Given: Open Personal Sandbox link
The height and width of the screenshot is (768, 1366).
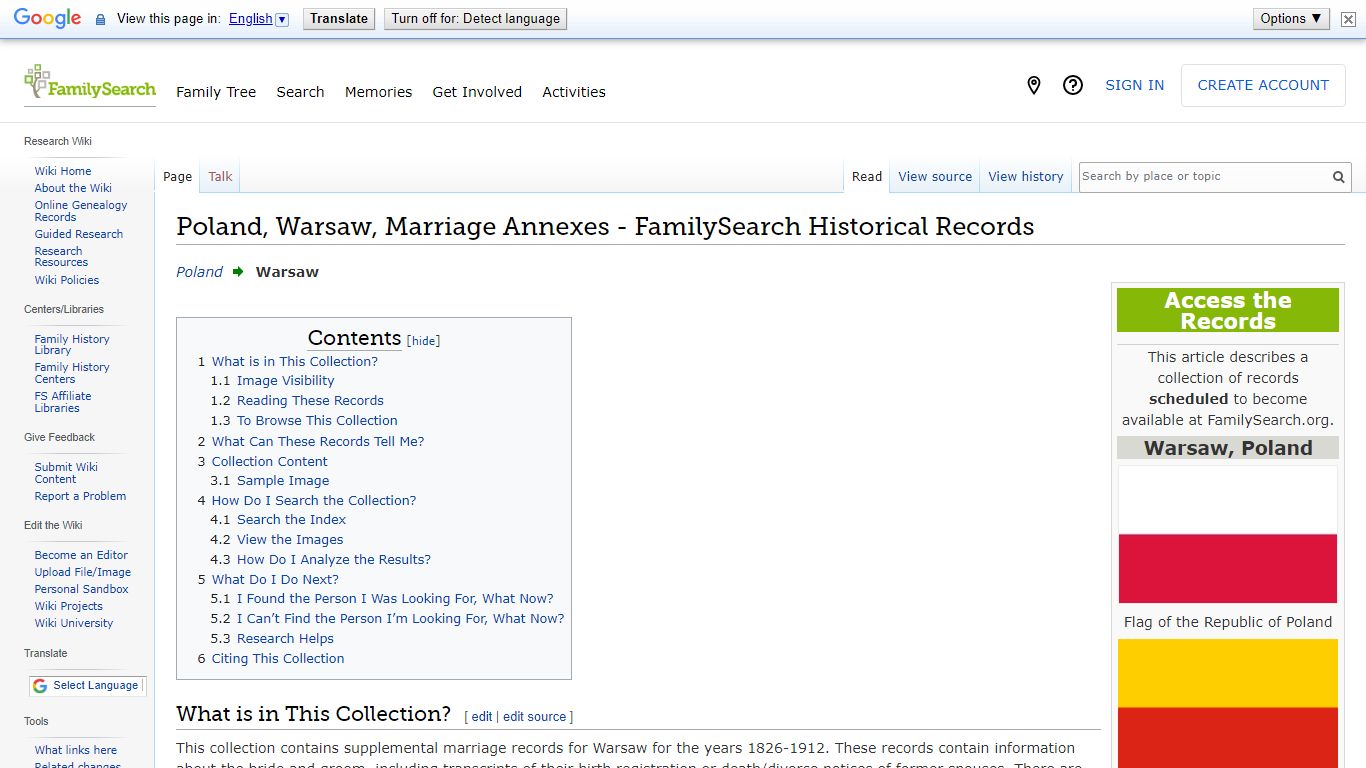Looking at the screenshot, I should (81, 589).
